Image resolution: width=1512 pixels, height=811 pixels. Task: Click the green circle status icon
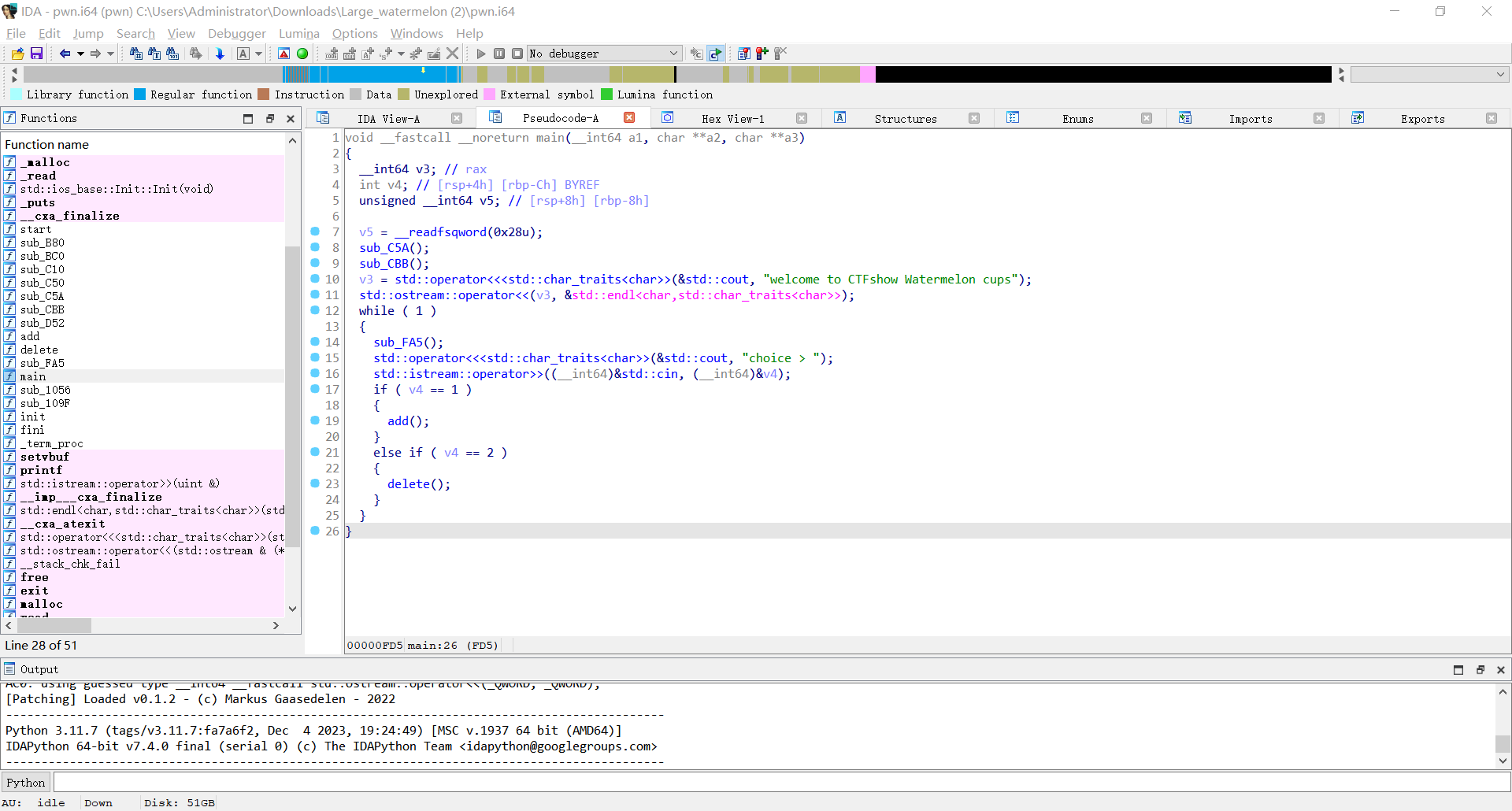pos(302,54)
